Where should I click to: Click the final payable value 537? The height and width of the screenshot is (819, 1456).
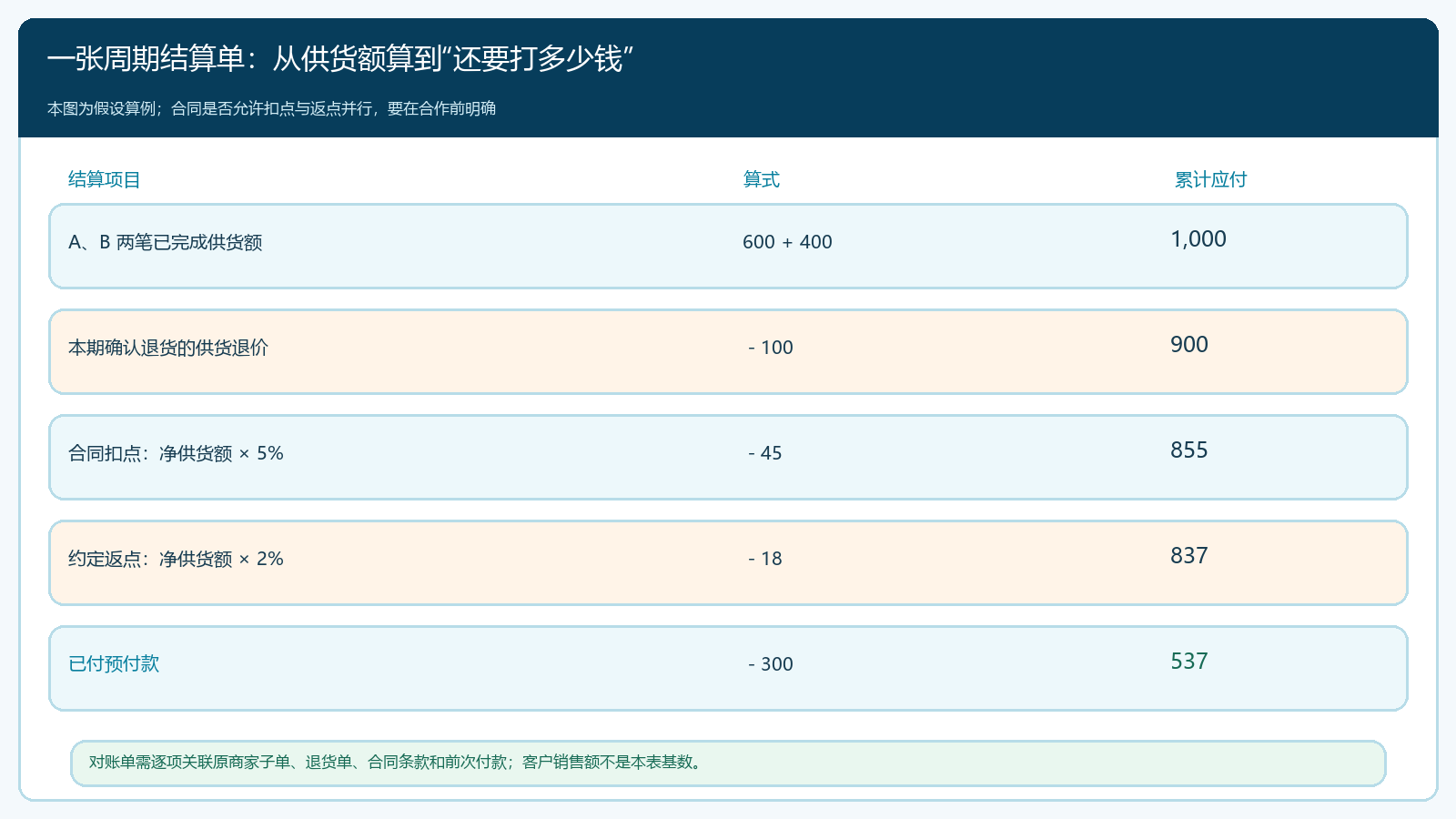point(1189,661)
